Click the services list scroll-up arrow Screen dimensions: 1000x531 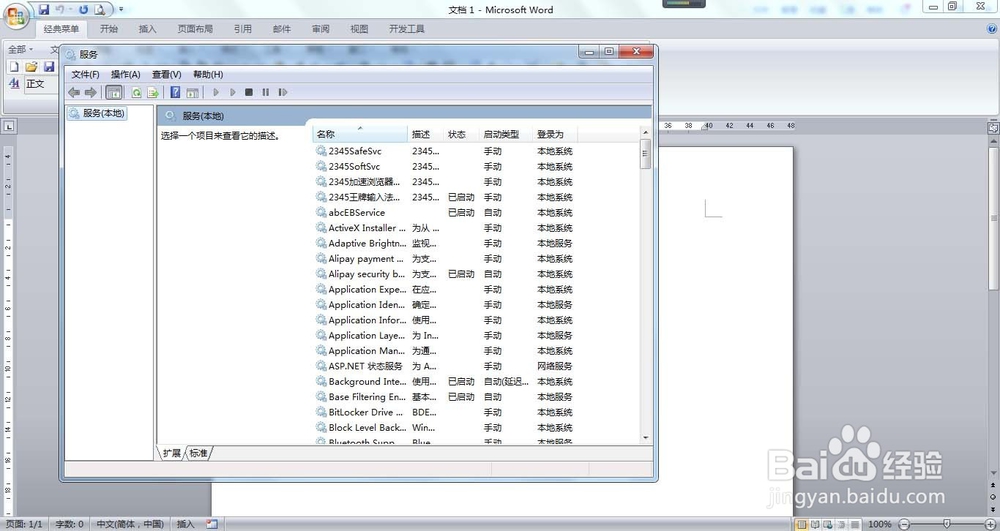point(645,133)
